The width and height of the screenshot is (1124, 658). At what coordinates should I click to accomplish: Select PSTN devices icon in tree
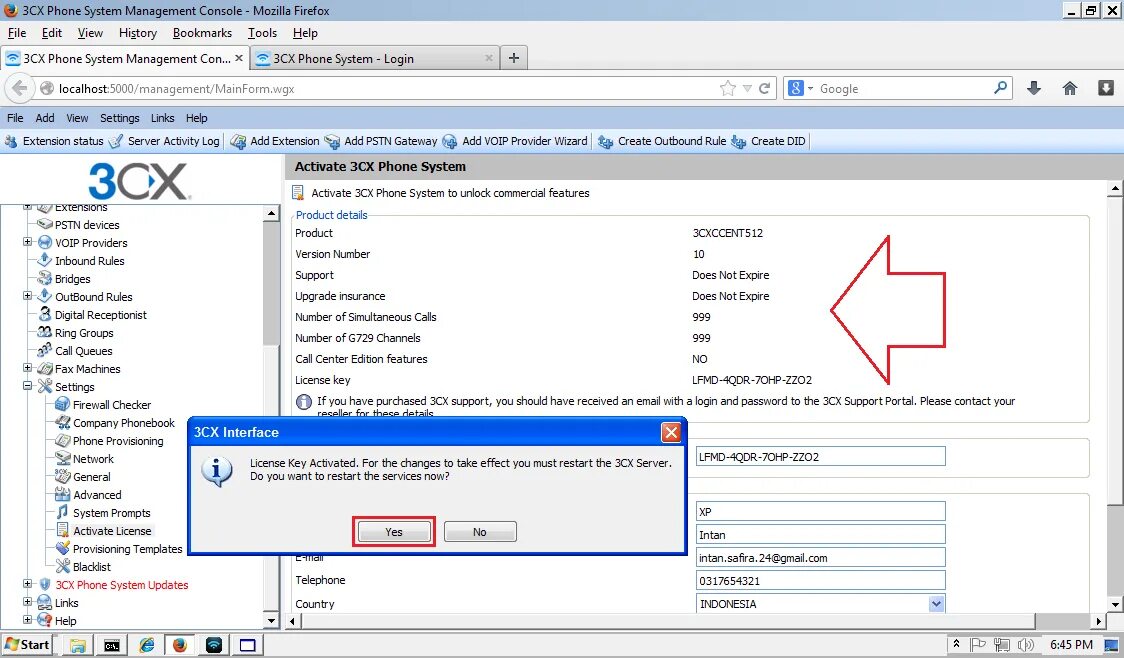(45, 224)
